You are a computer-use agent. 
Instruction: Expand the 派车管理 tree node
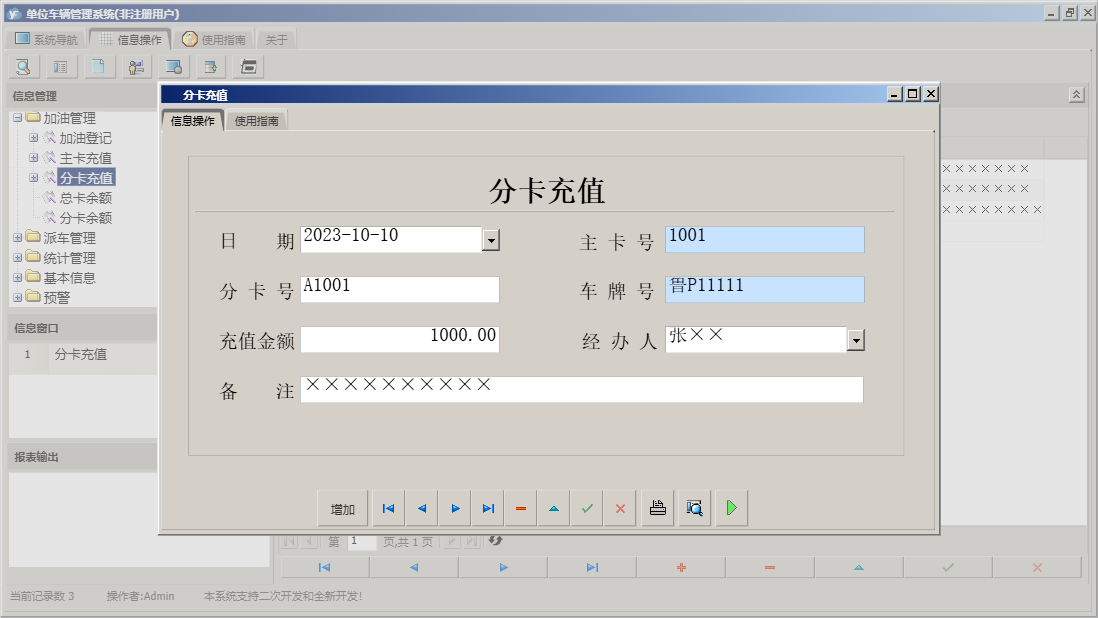(17, 237)
